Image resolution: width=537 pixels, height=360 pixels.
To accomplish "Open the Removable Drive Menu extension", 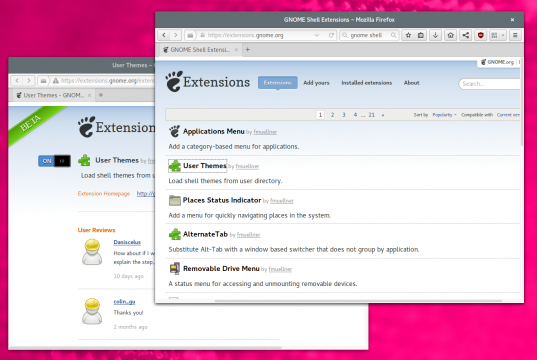I will [x=221, y=269].
